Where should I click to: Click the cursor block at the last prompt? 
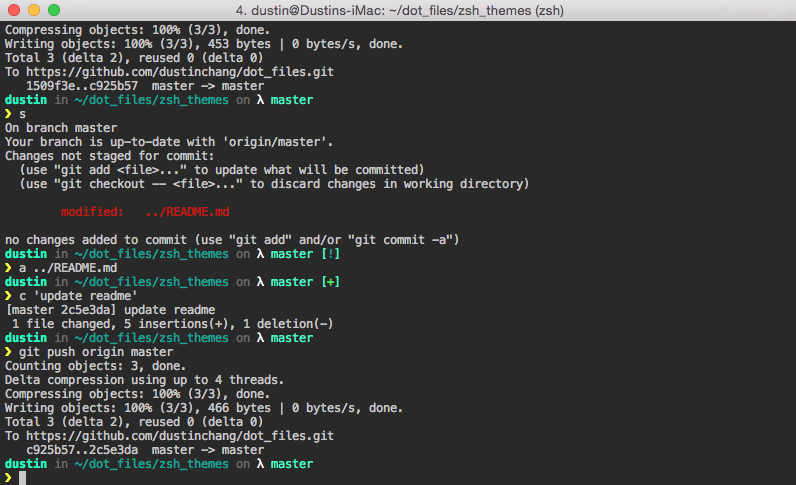click(22, 478)
